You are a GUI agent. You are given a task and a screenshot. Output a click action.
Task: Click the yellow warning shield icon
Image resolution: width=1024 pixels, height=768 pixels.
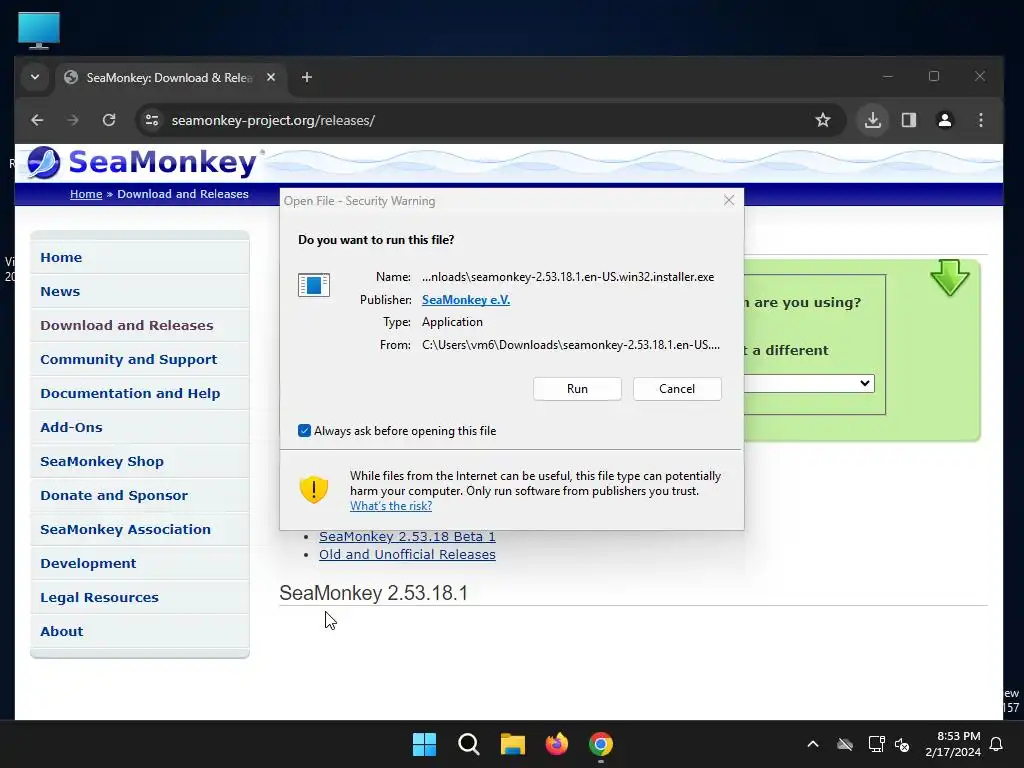(x=313, y=488)
